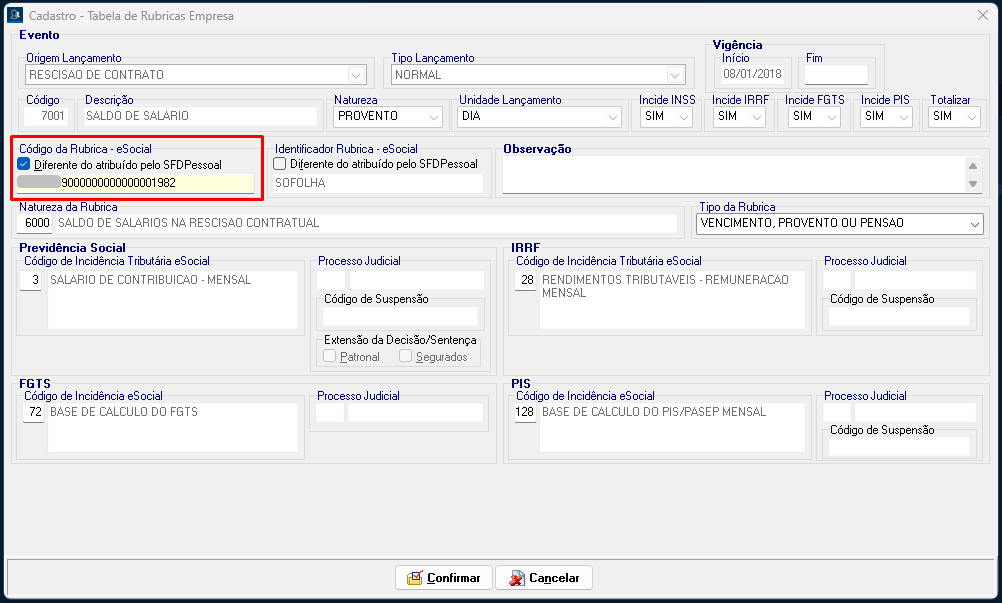1002x603 pixels.
Task: Click the Observação scroll up arrow
Action: (973, 166)
